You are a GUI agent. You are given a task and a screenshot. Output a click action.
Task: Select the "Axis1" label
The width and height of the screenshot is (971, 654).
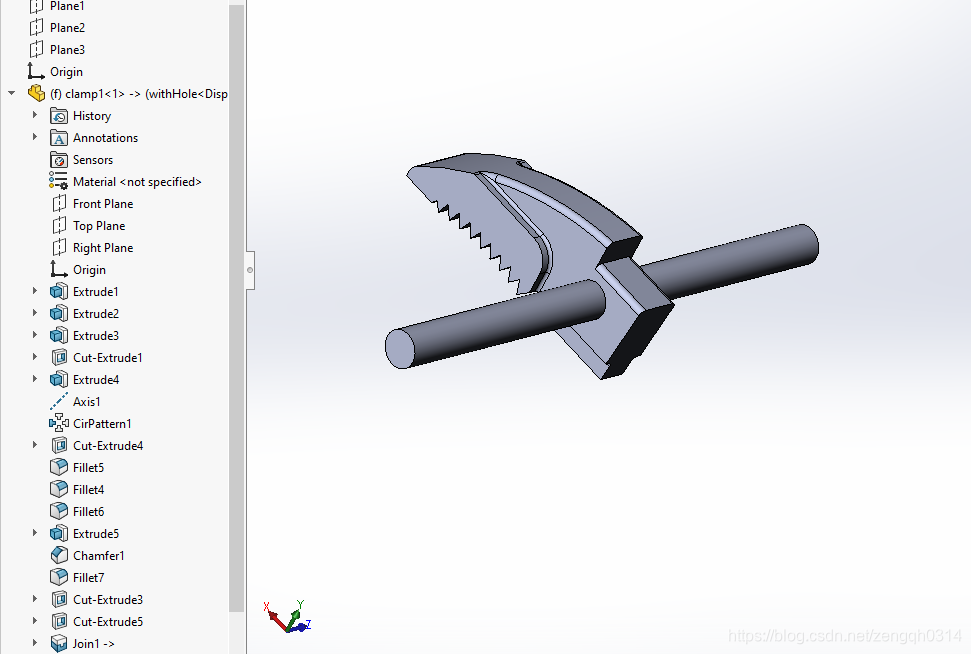tap(87, 402)
